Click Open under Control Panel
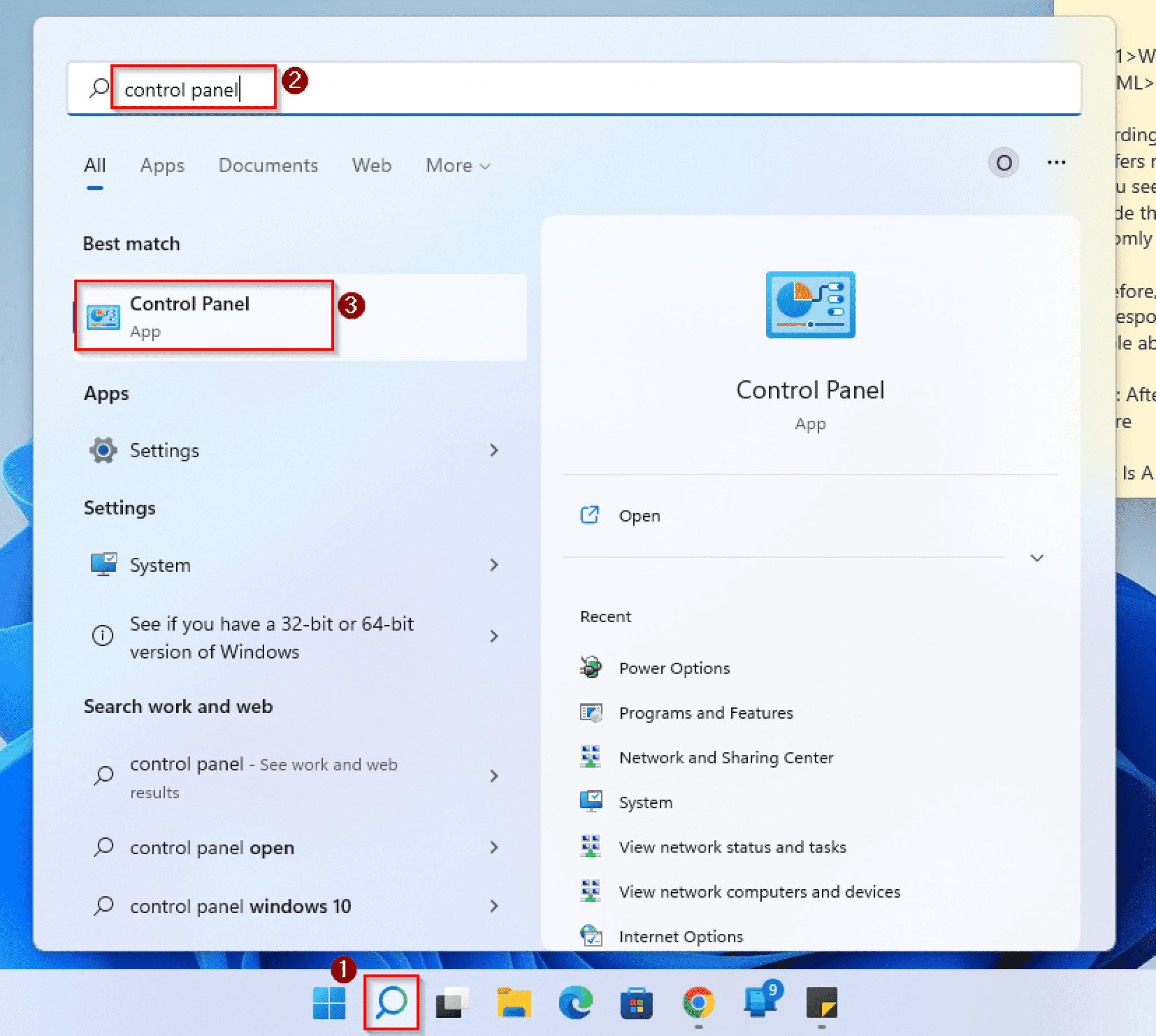 click(638, 515)
